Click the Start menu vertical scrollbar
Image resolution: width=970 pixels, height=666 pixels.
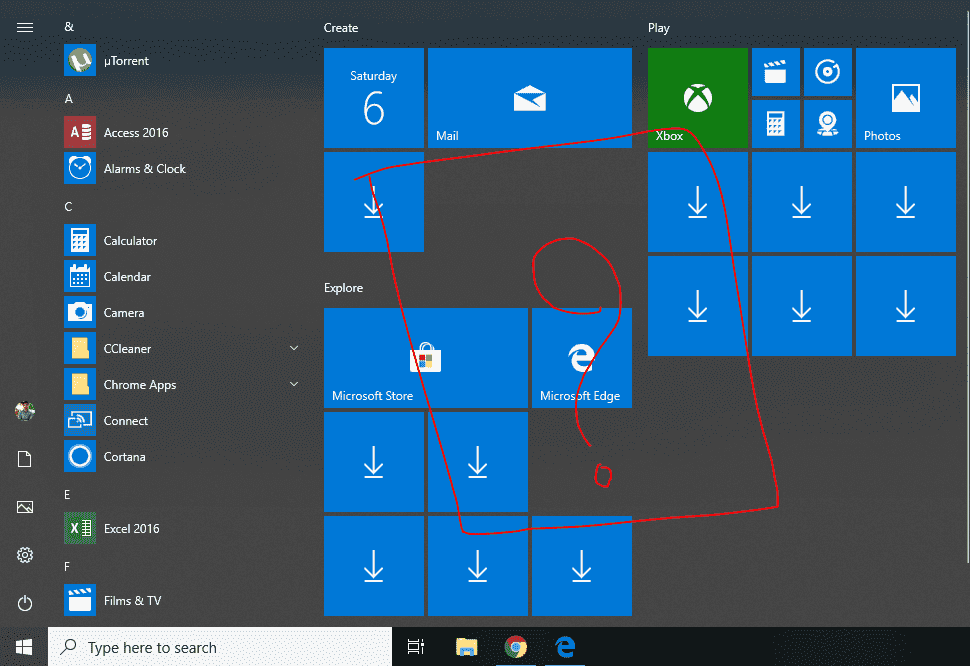[x=967, y=288]
